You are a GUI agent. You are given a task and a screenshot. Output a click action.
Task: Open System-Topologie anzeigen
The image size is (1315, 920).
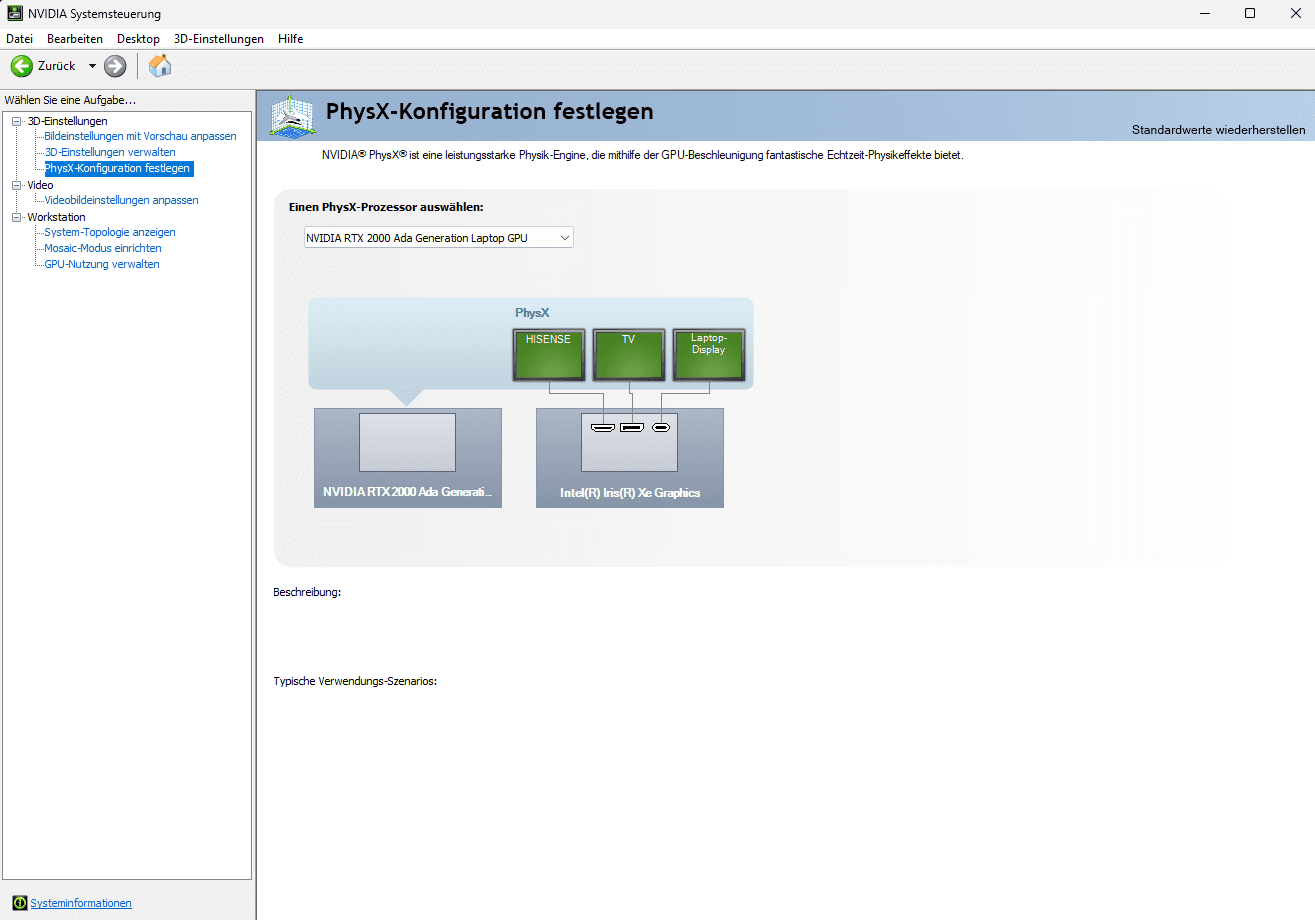point(110,232)
